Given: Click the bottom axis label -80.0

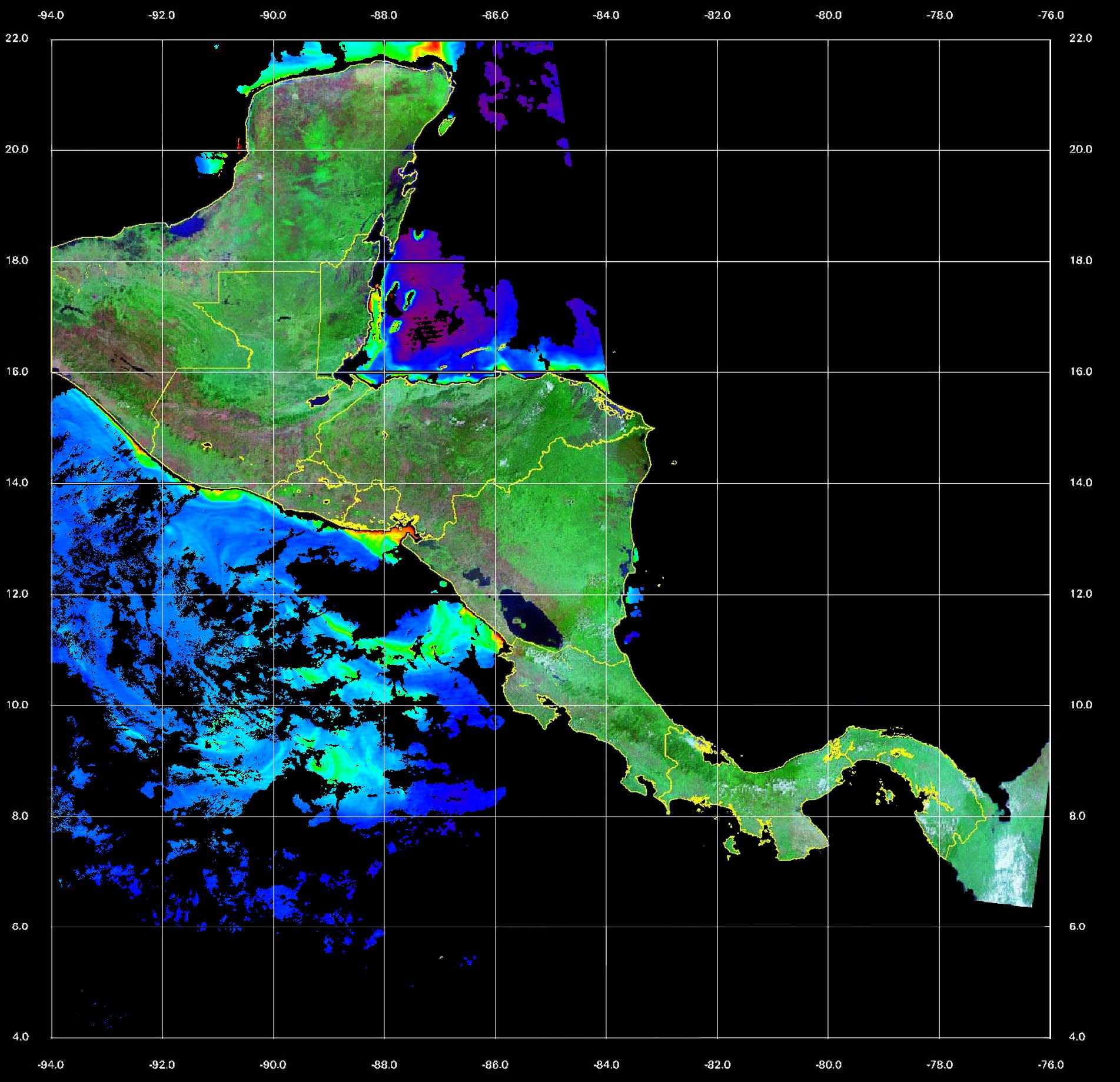Looking at the screenshot, I should click(828, 1064).
